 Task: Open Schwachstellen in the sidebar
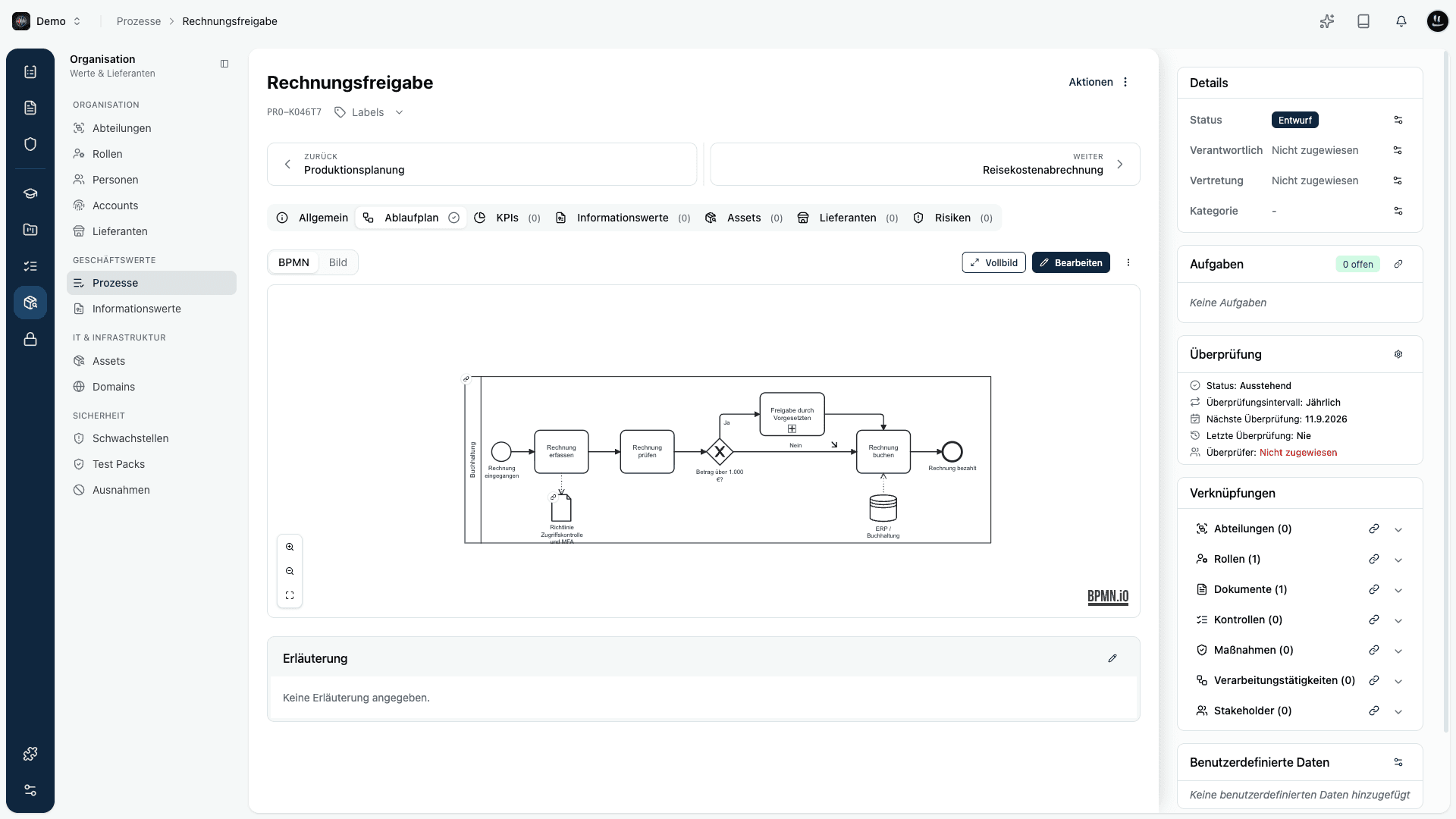pyautogui.click(x=152, y=438)
